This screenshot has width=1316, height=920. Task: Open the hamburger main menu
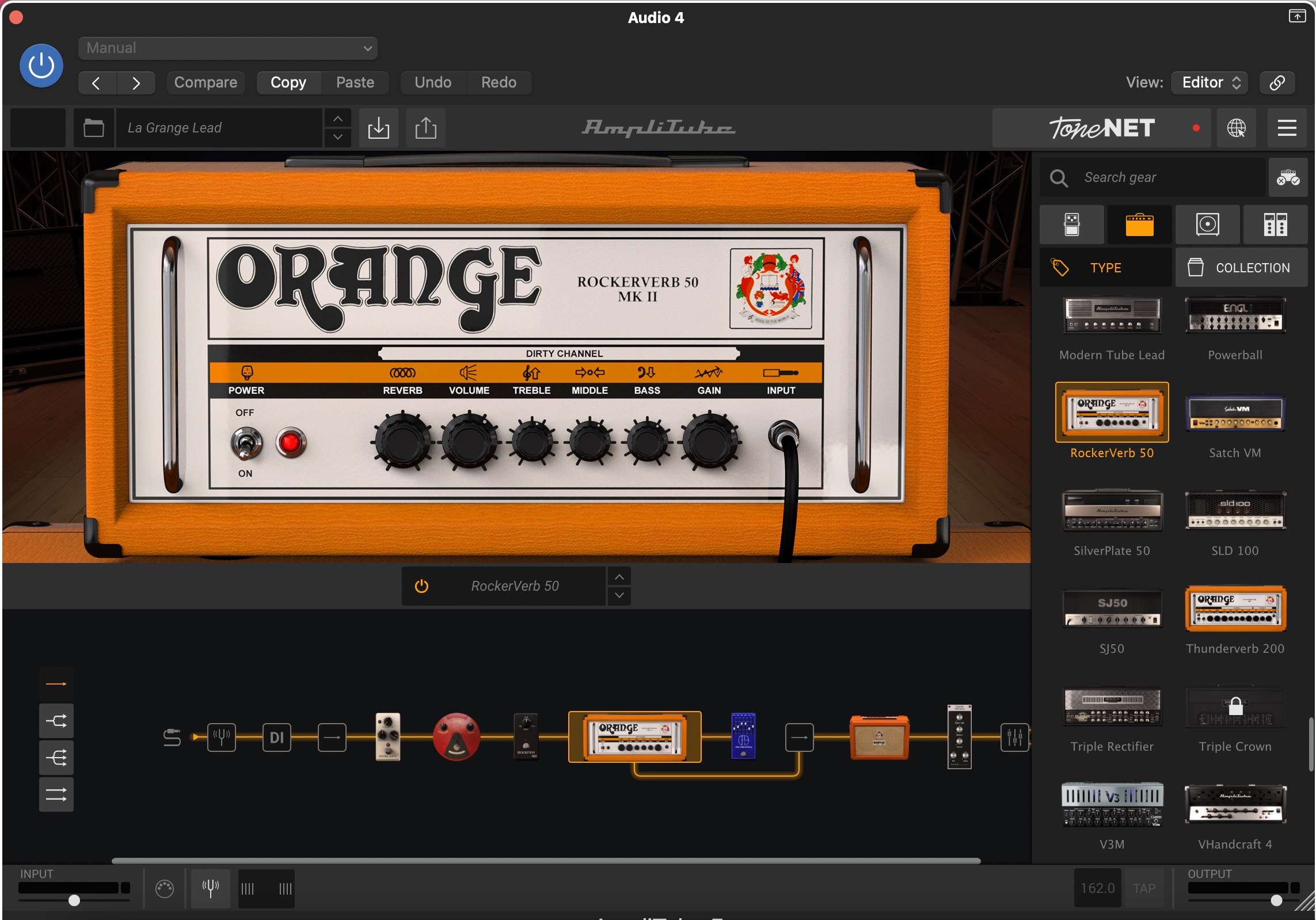tap(1287, 128)
